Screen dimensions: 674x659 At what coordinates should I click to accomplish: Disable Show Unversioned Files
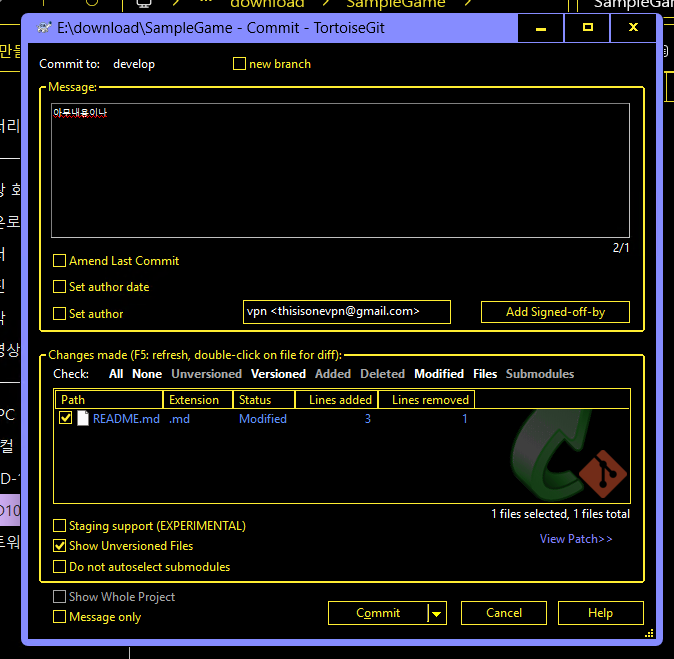59,546
